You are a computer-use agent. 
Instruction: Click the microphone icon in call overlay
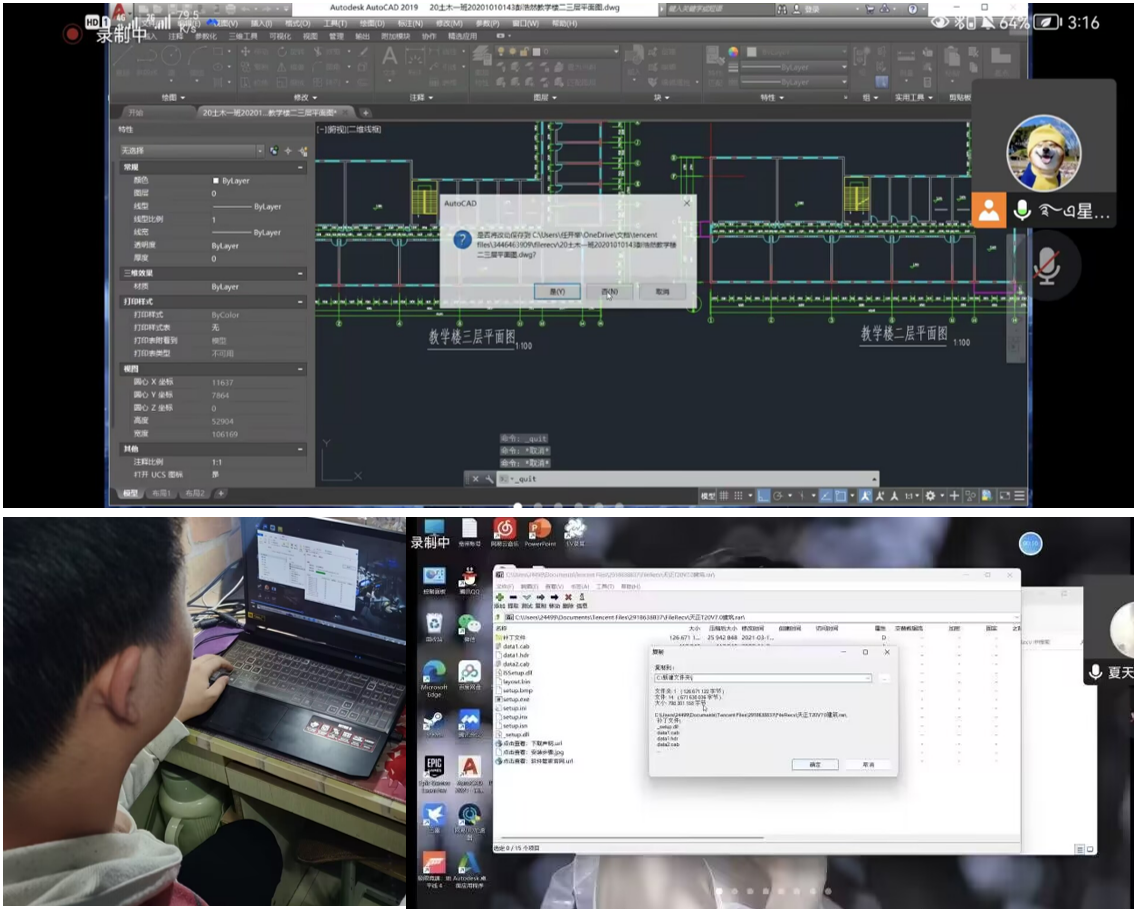coord(1022,210)
